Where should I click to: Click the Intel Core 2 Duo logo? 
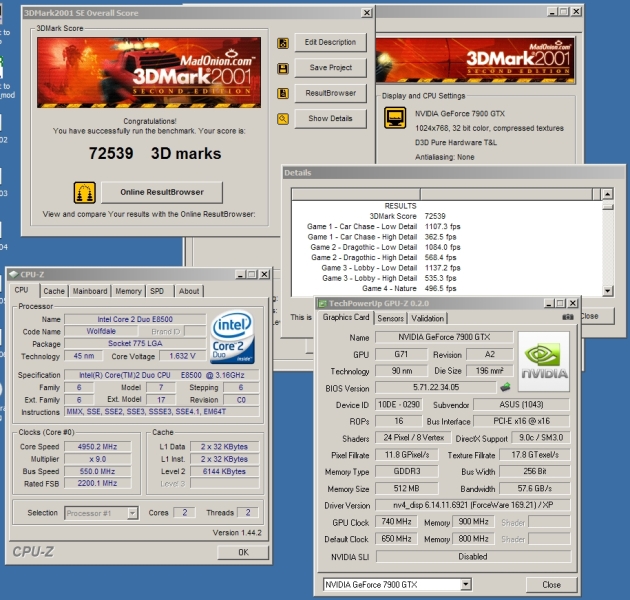232,337
